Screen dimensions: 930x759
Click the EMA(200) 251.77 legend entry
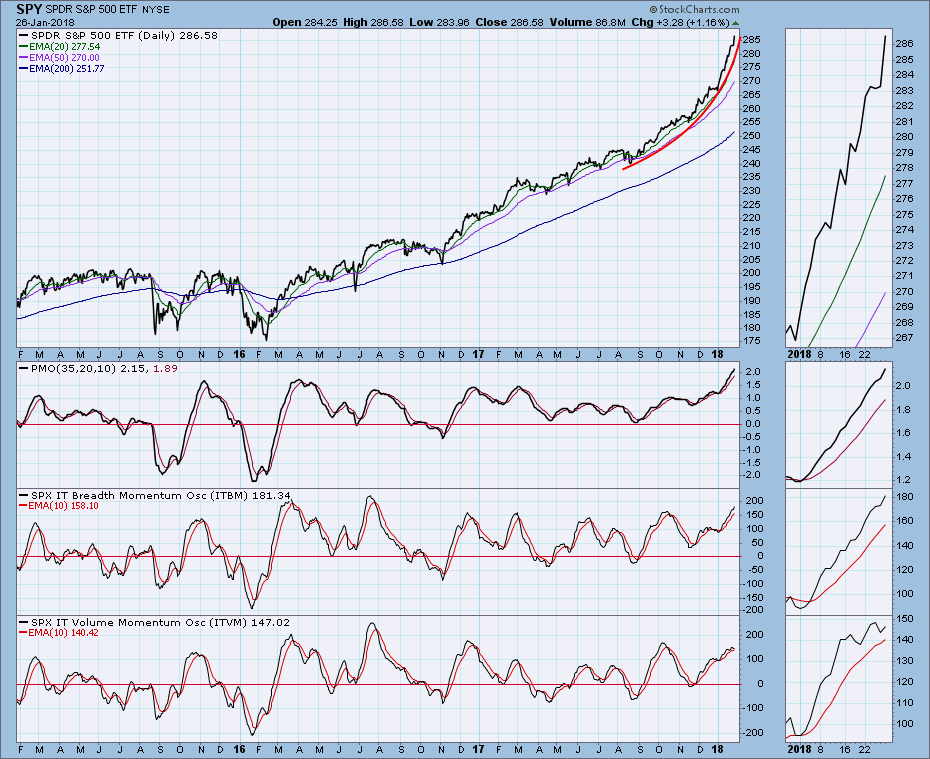(x=62, y=69)
